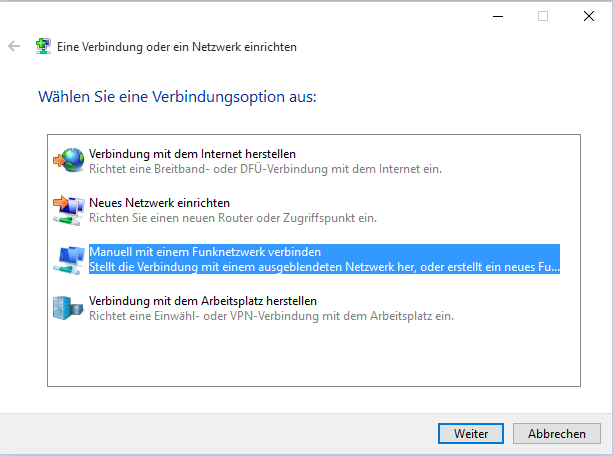This screenshot has width=613, height=456.
Task: Click the greyed-out maximize window button
Action: [x=543, y=15]
